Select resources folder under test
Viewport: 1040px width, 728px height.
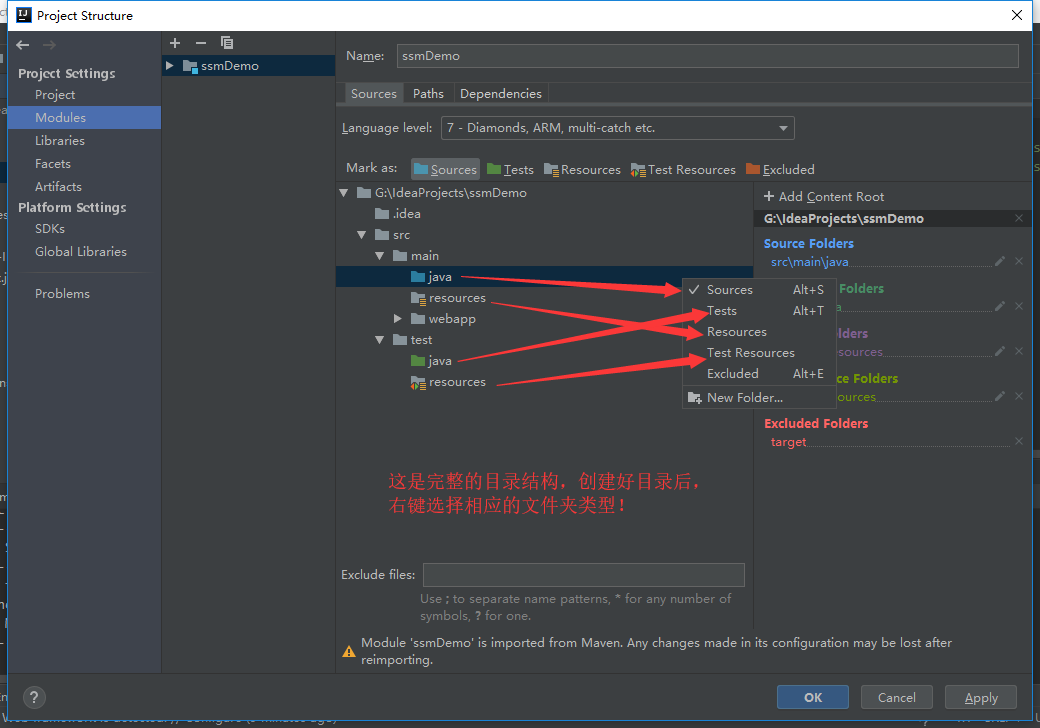click(448, 383)
